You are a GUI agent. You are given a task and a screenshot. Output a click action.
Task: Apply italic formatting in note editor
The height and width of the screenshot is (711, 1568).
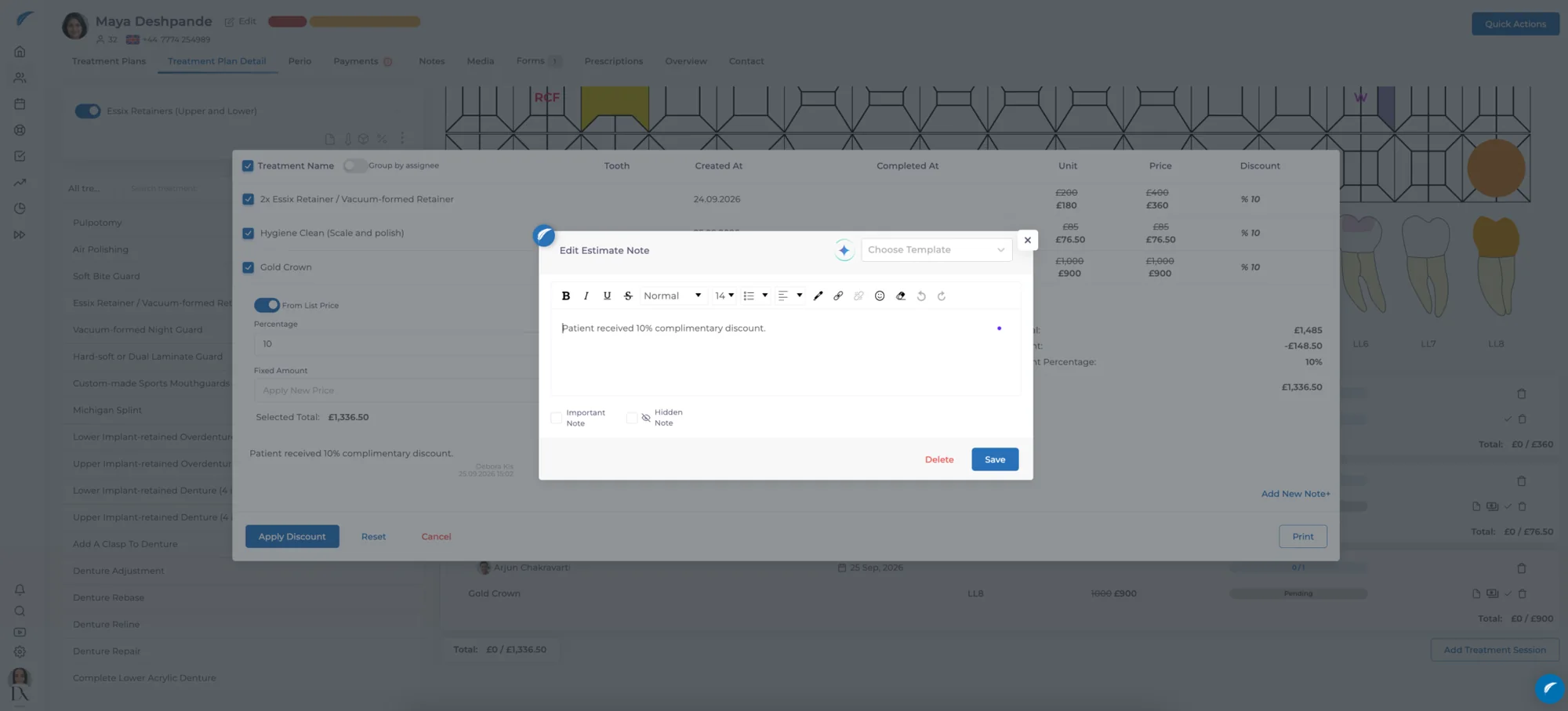coord(586,296)
